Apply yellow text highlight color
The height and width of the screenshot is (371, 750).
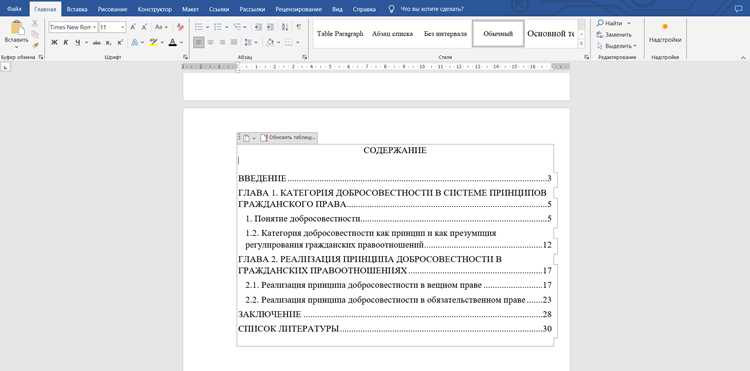(x=153, y=43)
